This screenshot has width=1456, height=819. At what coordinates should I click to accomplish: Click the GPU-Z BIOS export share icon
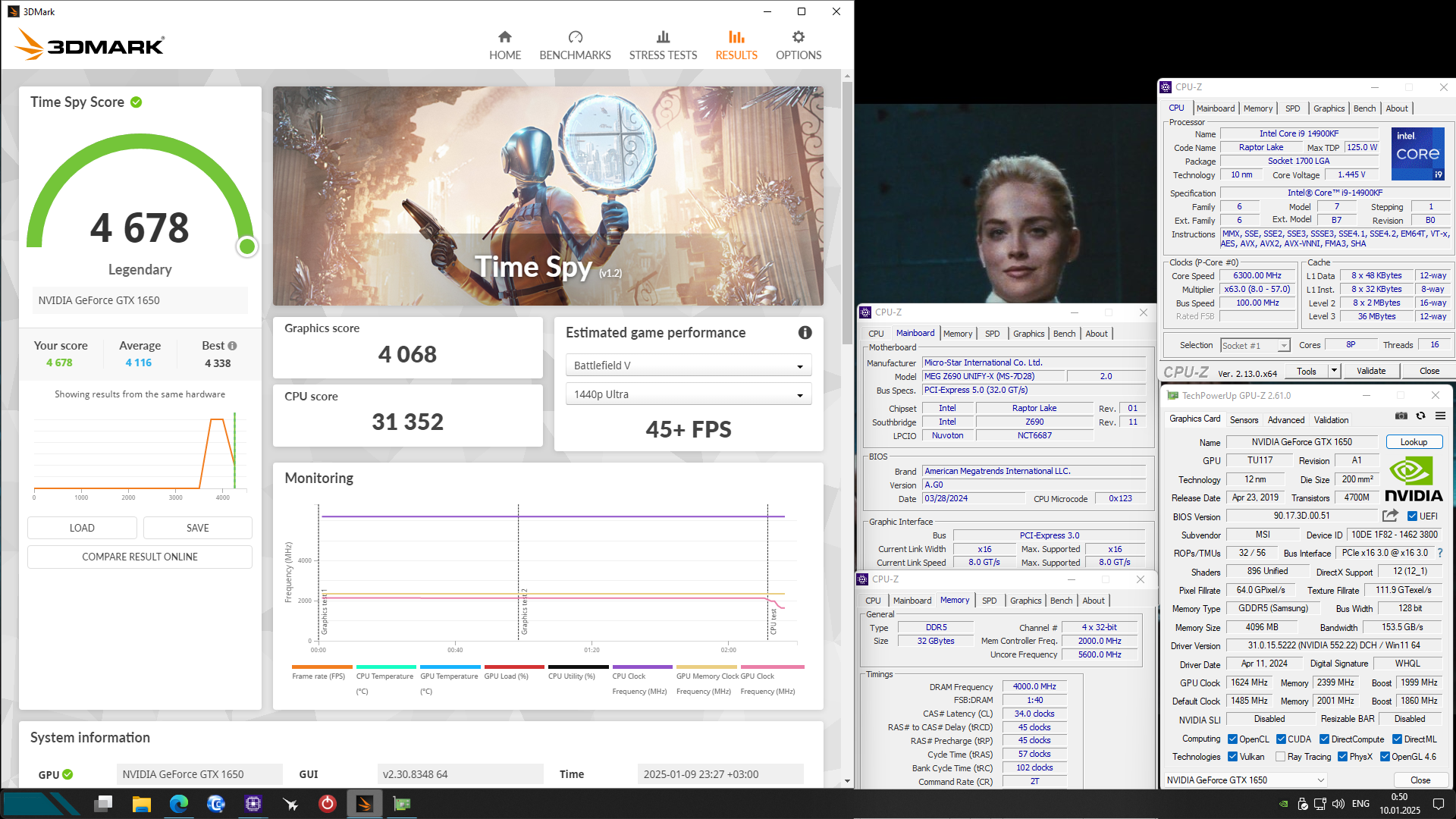coord(1389,516)
